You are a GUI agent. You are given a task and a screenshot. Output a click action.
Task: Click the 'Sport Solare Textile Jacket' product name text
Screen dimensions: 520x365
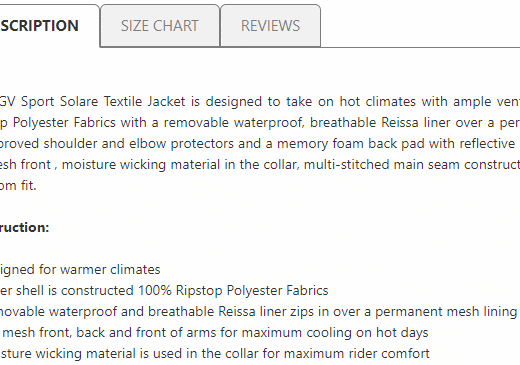103,101
